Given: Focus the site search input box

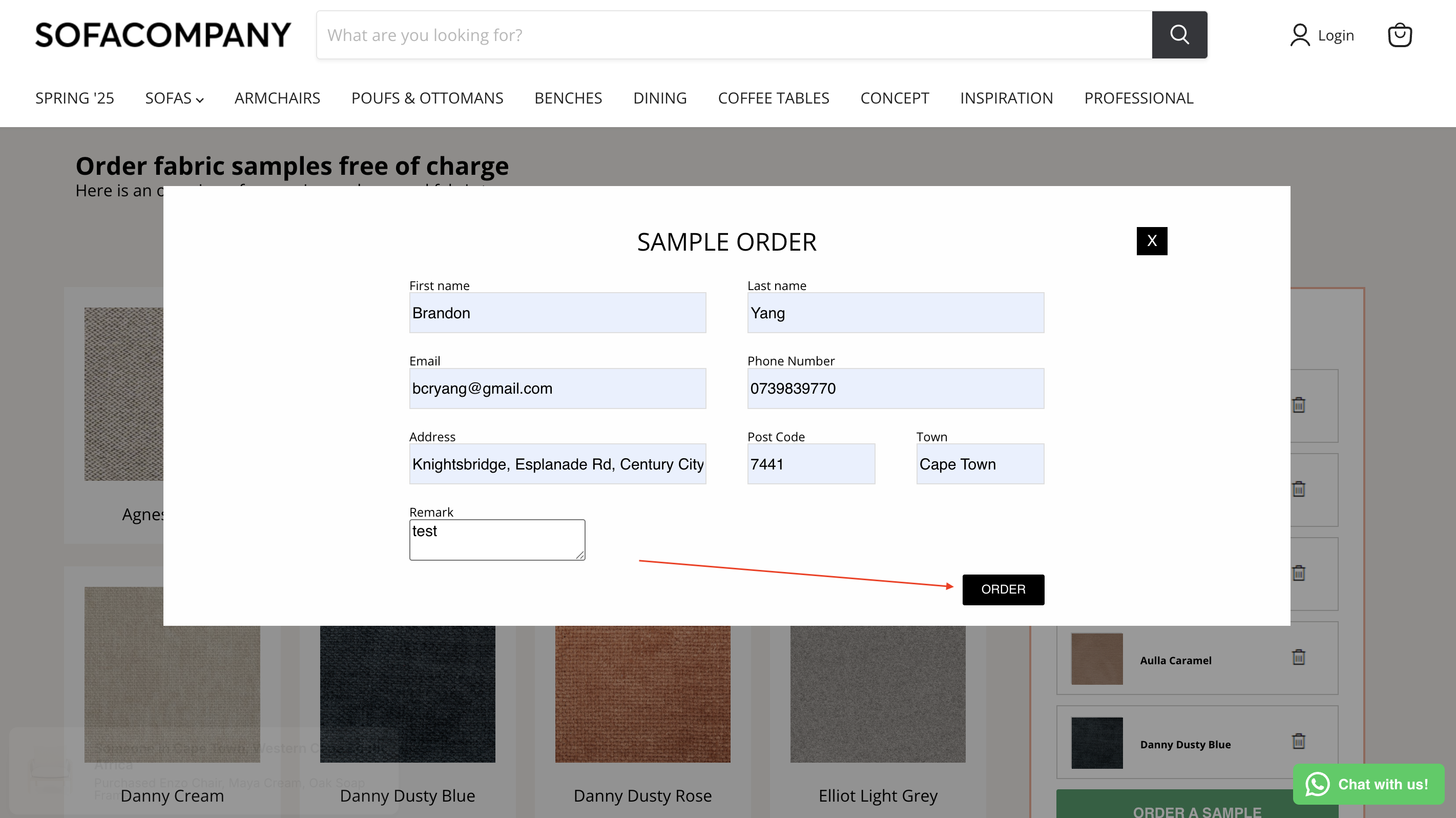Looking at the screenshot, I should point(734,35).
